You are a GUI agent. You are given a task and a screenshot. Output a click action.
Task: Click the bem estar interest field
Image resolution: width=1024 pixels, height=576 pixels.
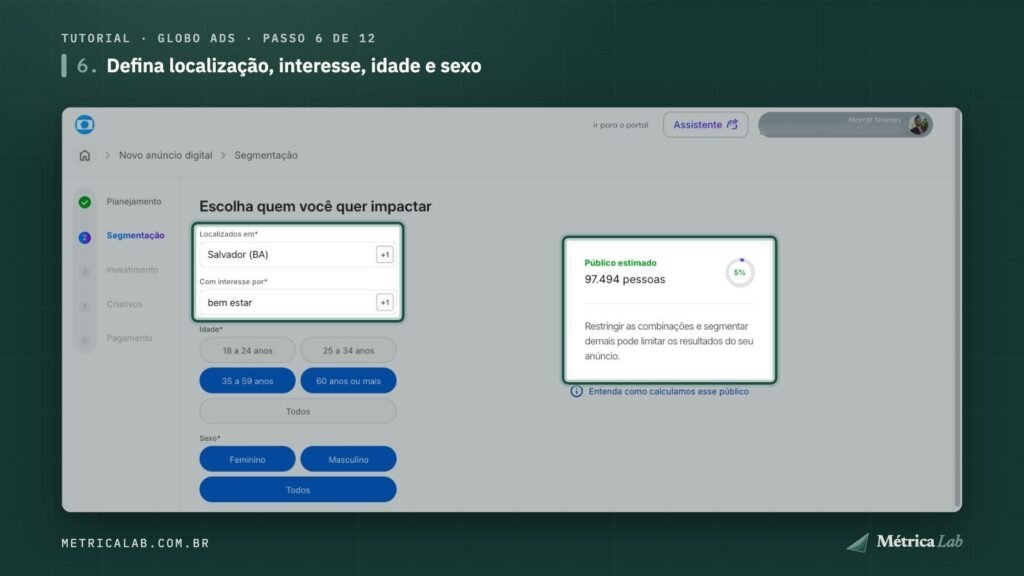click(x=298, y=302)
